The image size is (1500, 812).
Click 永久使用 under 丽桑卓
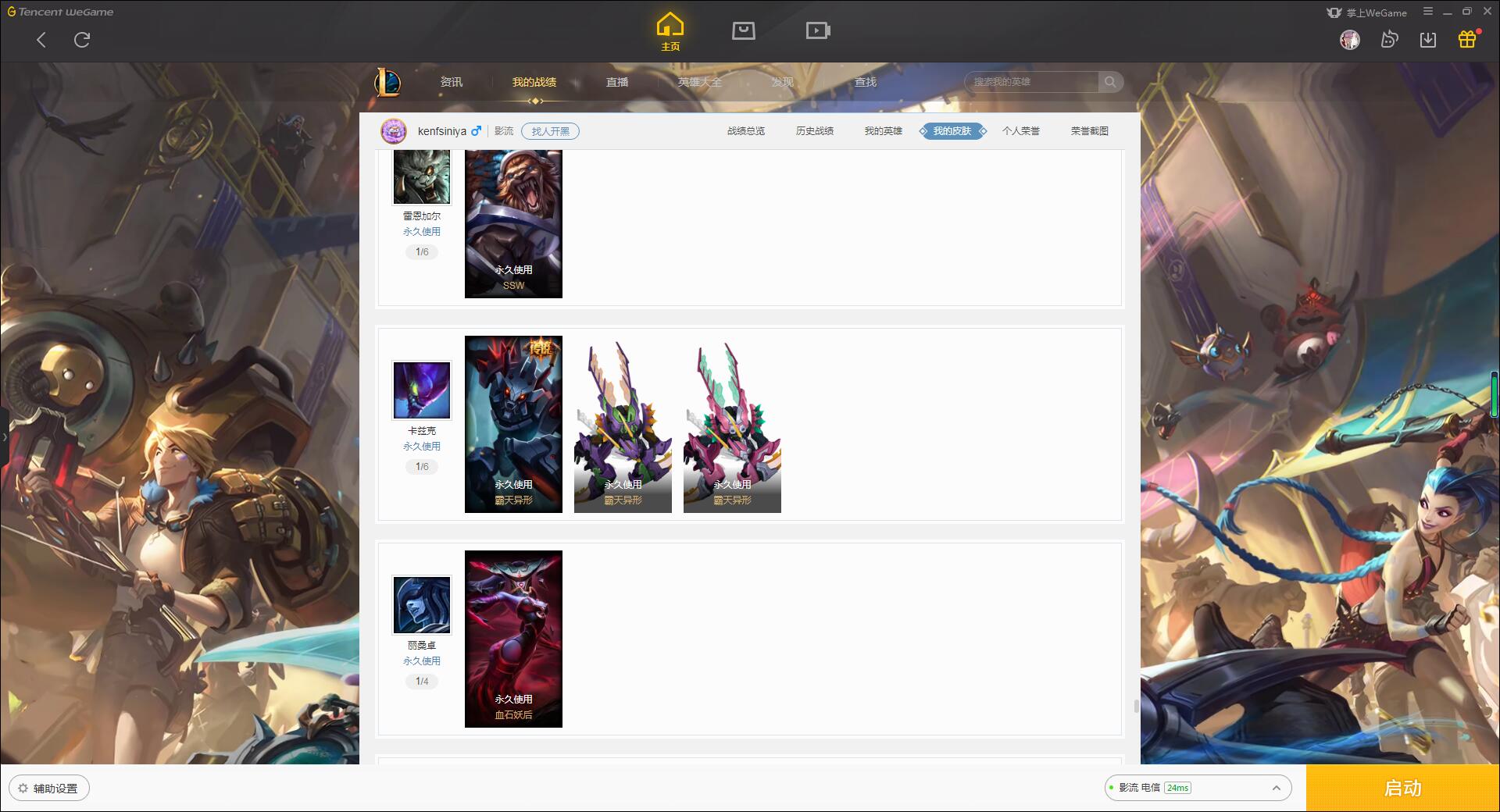(x=422, y=661)
